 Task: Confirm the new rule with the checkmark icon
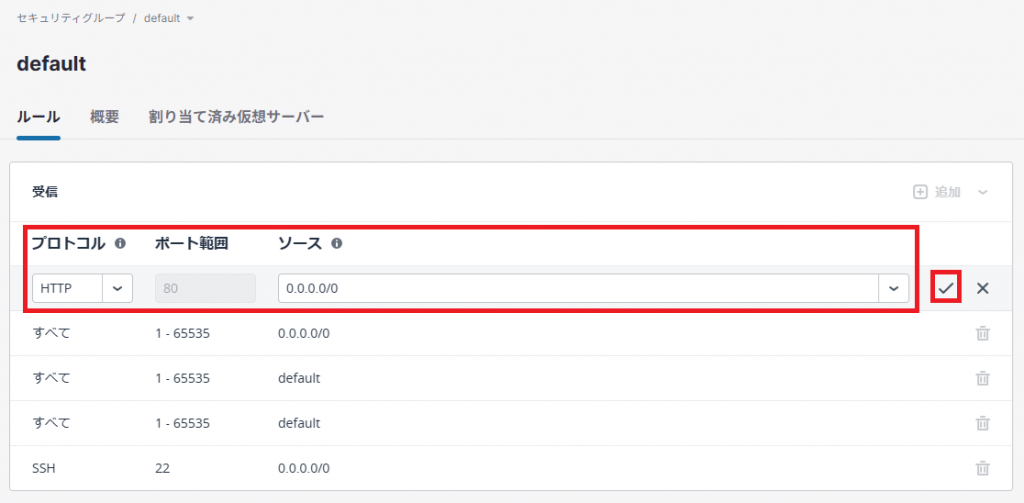click(946, 288)
